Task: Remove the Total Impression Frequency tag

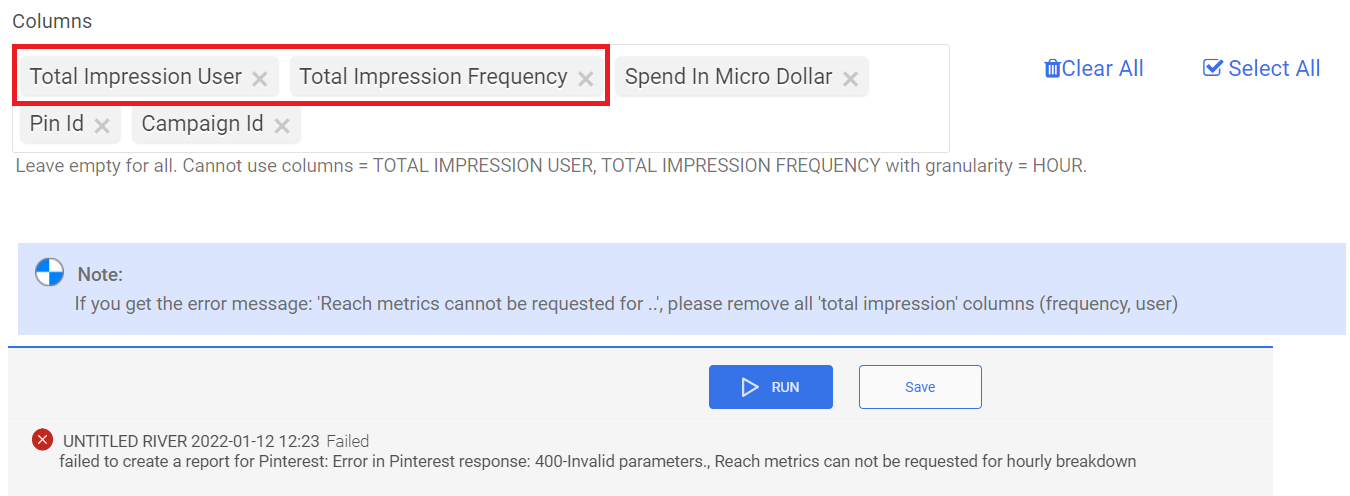Action: [x=586, y=78]
